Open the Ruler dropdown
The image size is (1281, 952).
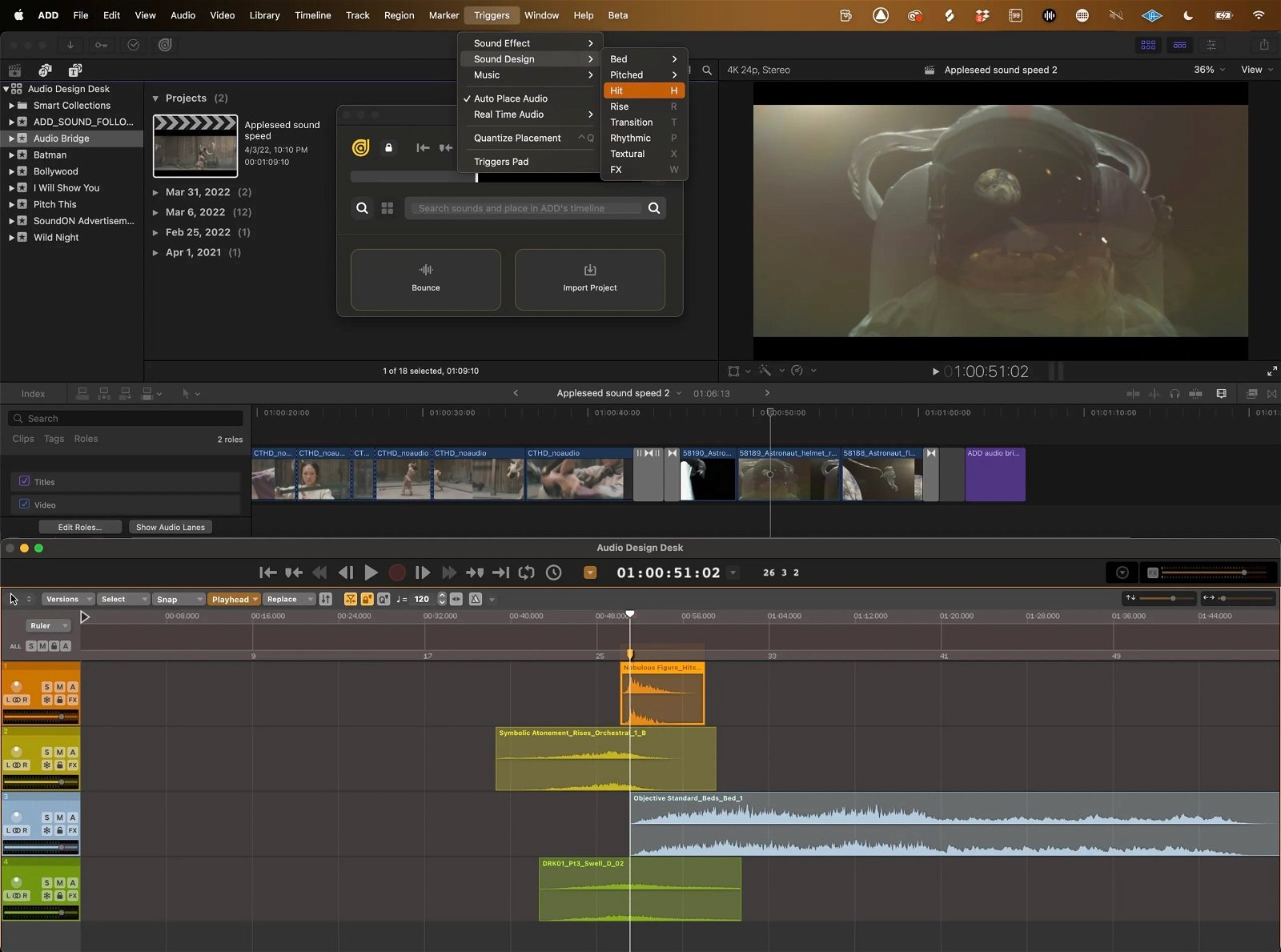48,625
